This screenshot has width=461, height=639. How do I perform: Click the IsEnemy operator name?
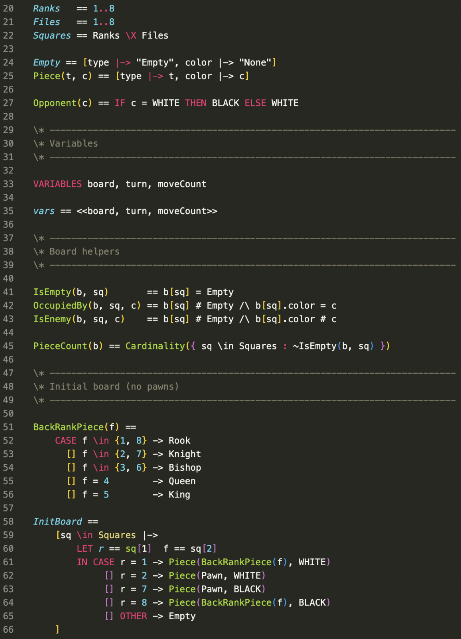[52, 319]
